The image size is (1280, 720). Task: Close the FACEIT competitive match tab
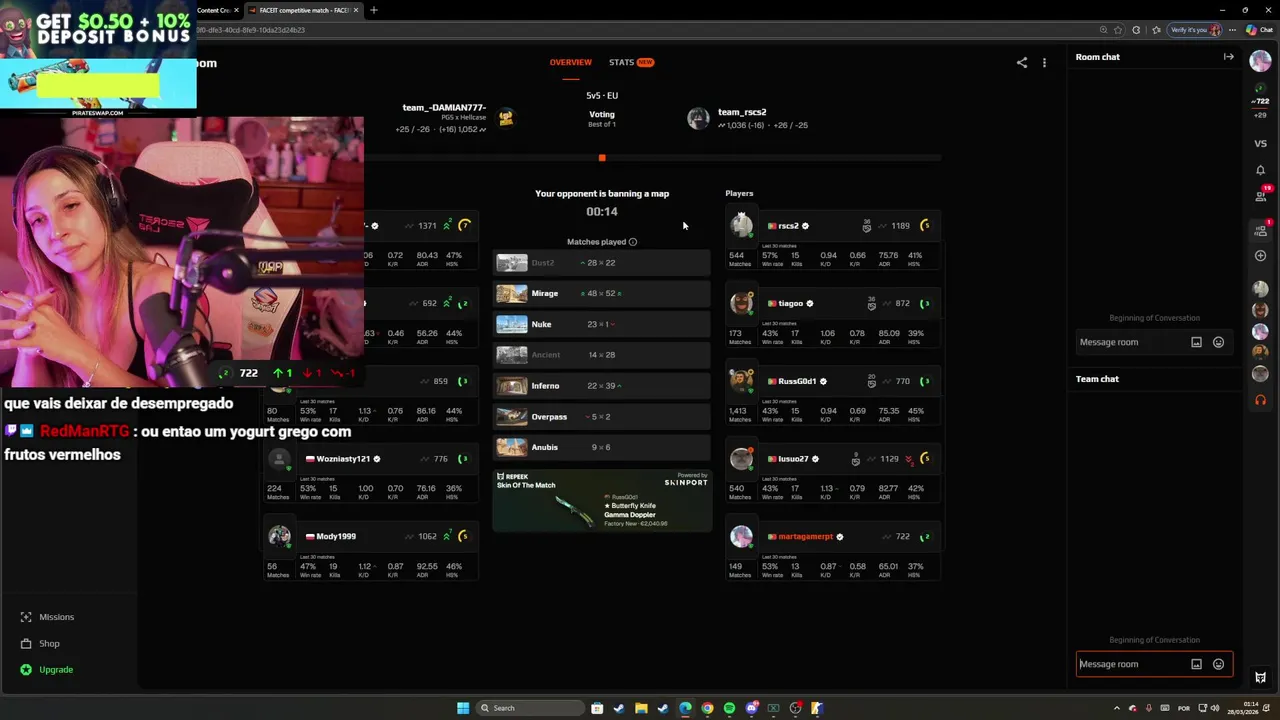tap(355, 10)
